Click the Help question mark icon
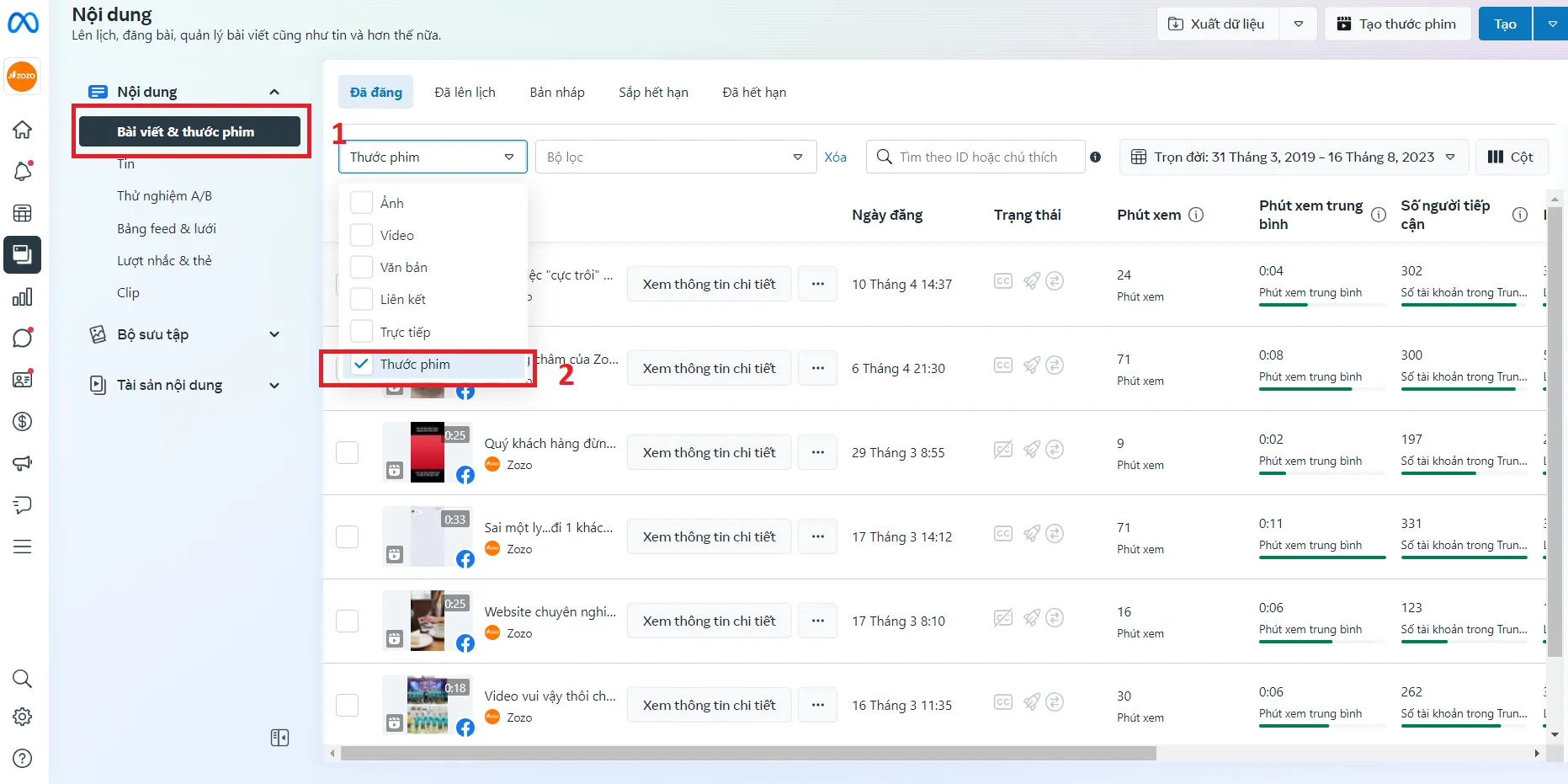1568x784 pixels. 23,758
